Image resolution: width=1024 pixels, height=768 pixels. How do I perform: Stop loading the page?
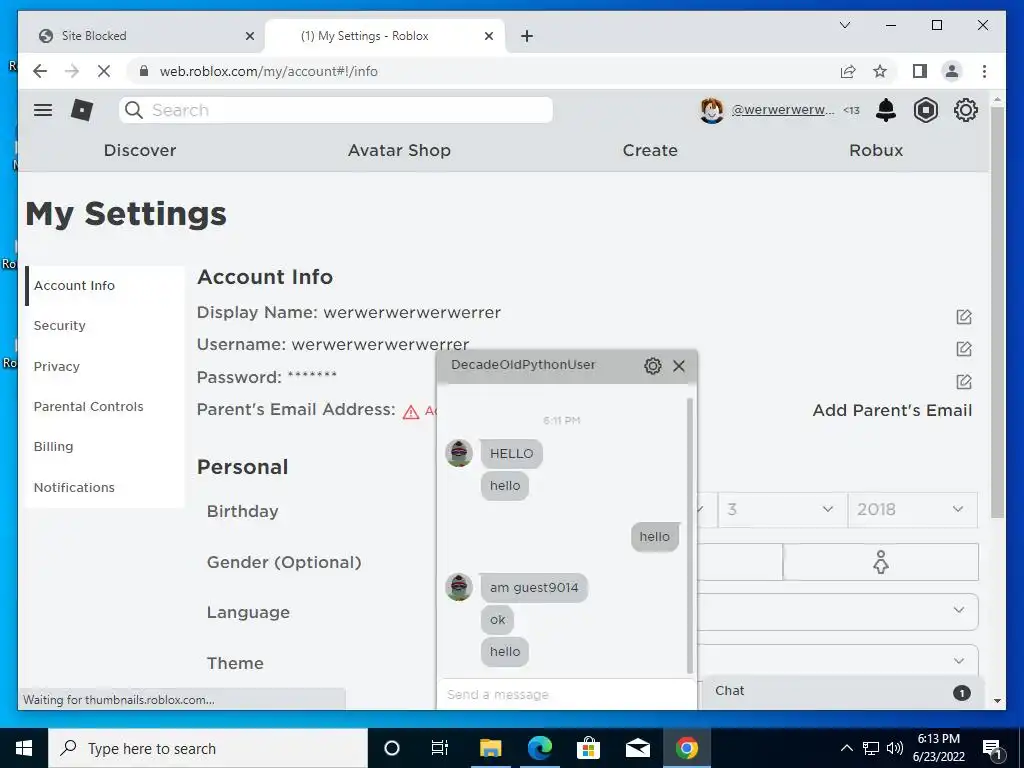(x=104, y=71)
